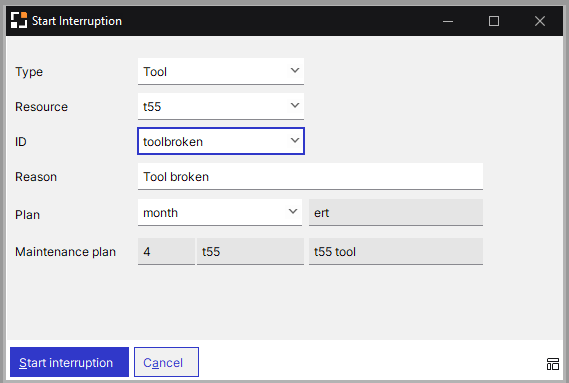Screen dimensions: 569x383
Task: Click the Start Interruption title bar text
Action: click(77, 21)
